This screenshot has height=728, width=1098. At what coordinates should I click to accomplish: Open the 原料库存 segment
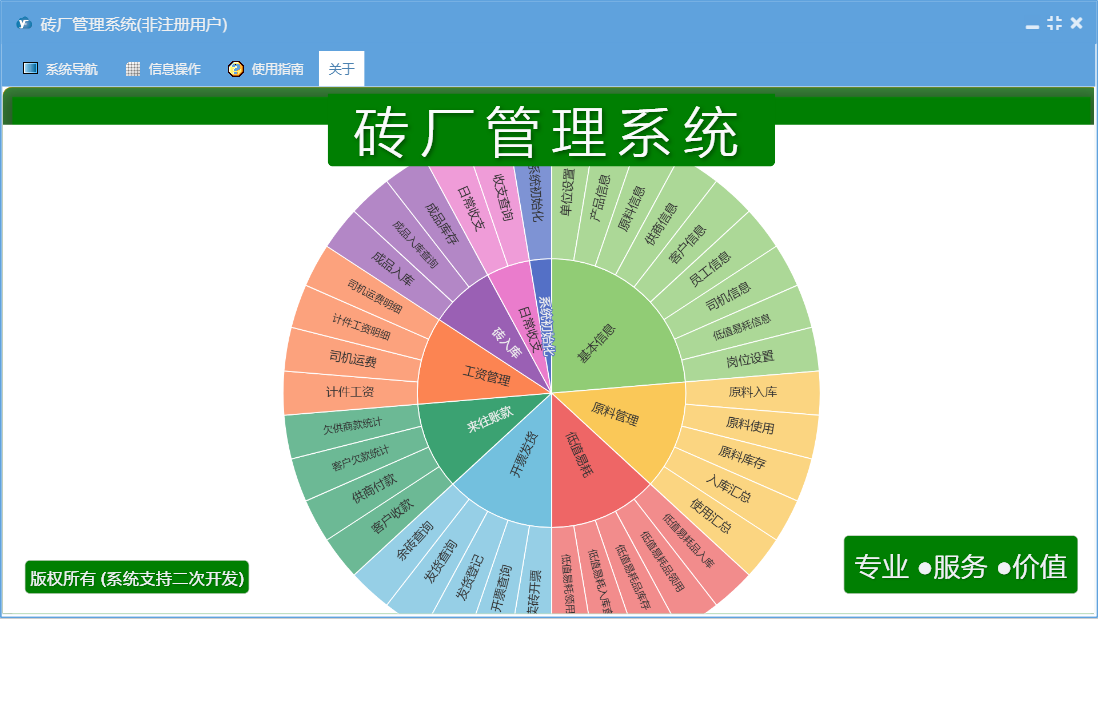pos(741,456)
